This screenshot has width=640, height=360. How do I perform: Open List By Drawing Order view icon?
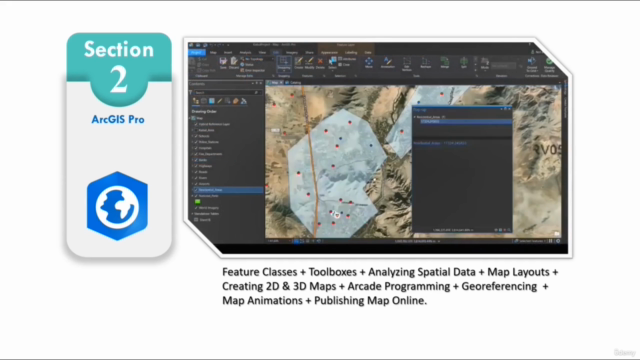point(196,101)
